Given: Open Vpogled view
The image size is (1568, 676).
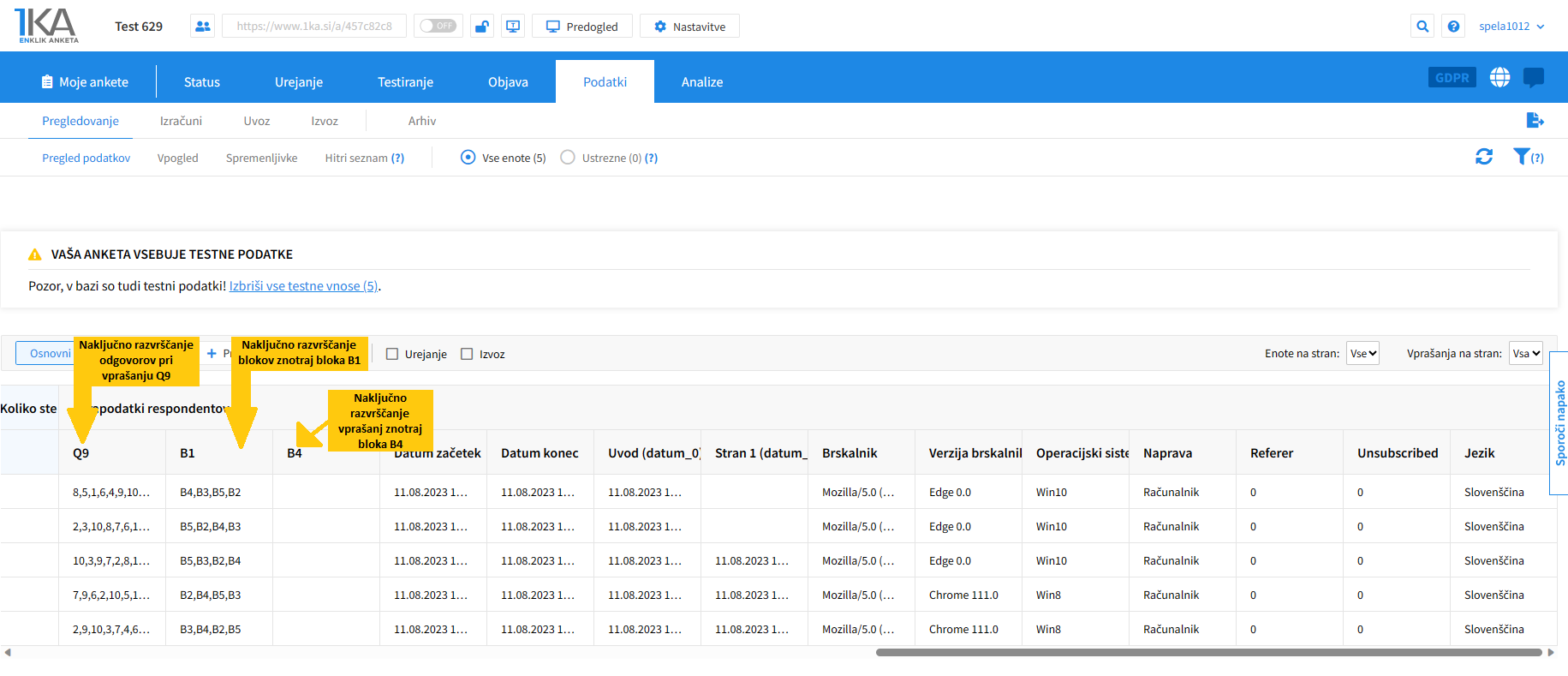Looking at the screenshot, I should pos(177,158).
